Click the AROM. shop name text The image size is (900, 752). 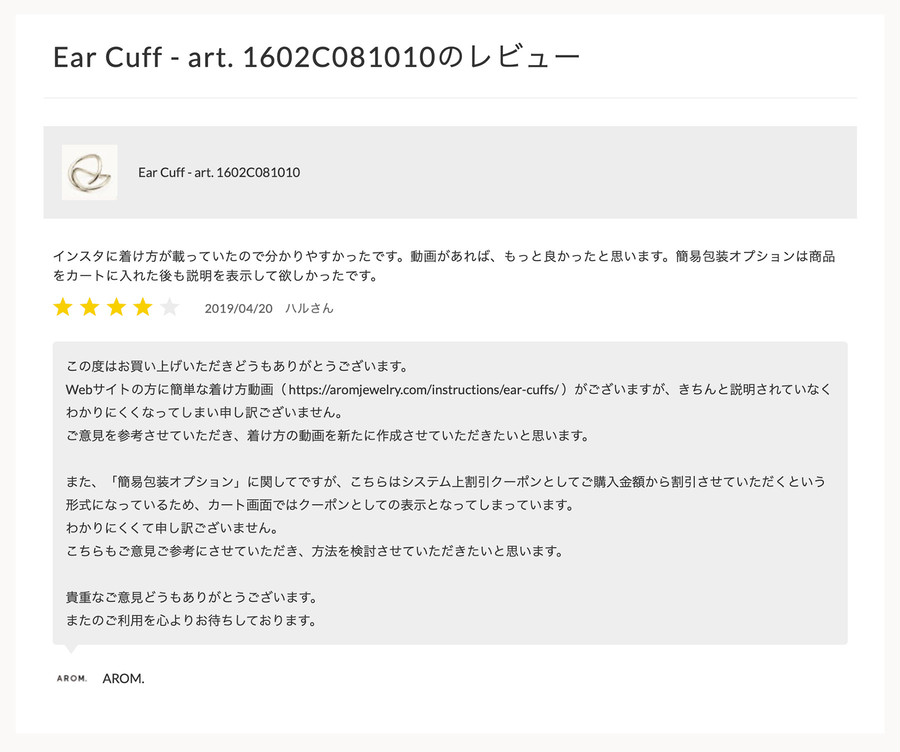coord(123,679)
